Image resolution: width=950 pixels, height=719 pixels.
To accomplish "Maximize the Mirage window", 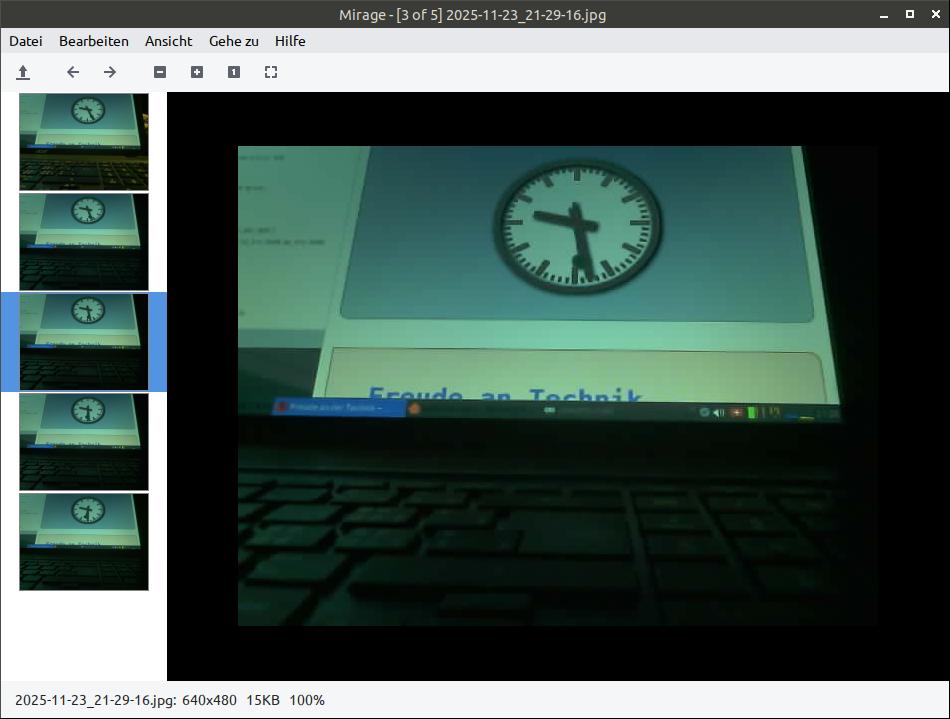I will [909, 14].
